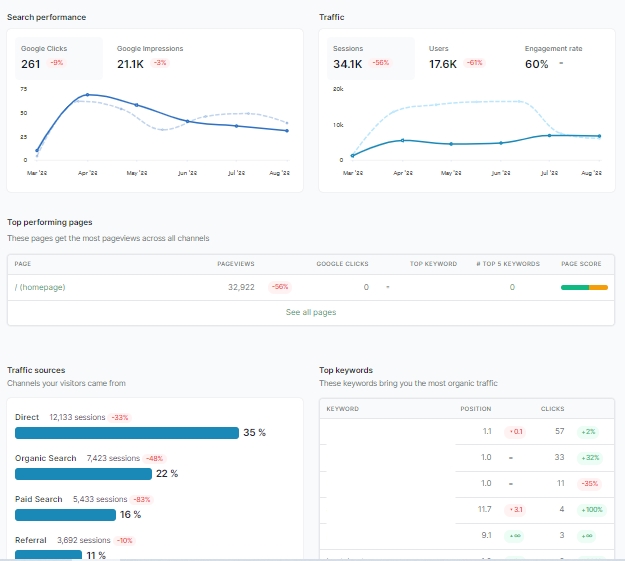Click the +100% clicks change badge
The image size is (625, 561).
592,510
